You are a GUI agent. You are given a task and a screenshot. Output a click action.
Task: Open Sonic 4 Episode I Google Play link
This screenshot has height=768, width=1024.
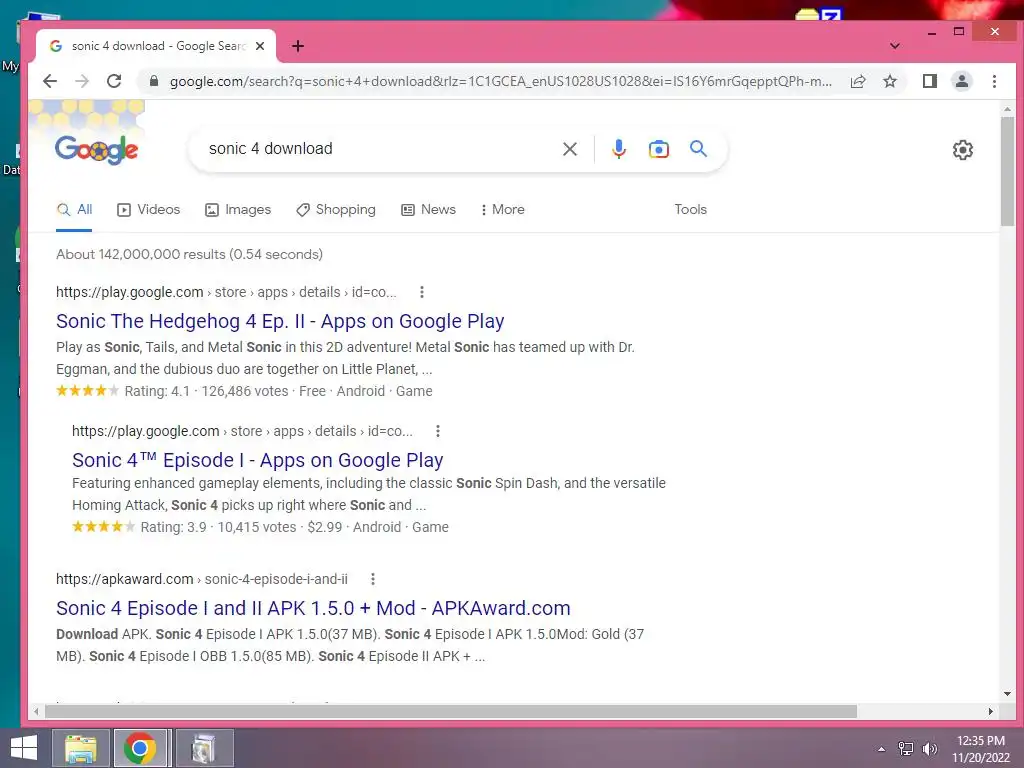tap(257, 460)
